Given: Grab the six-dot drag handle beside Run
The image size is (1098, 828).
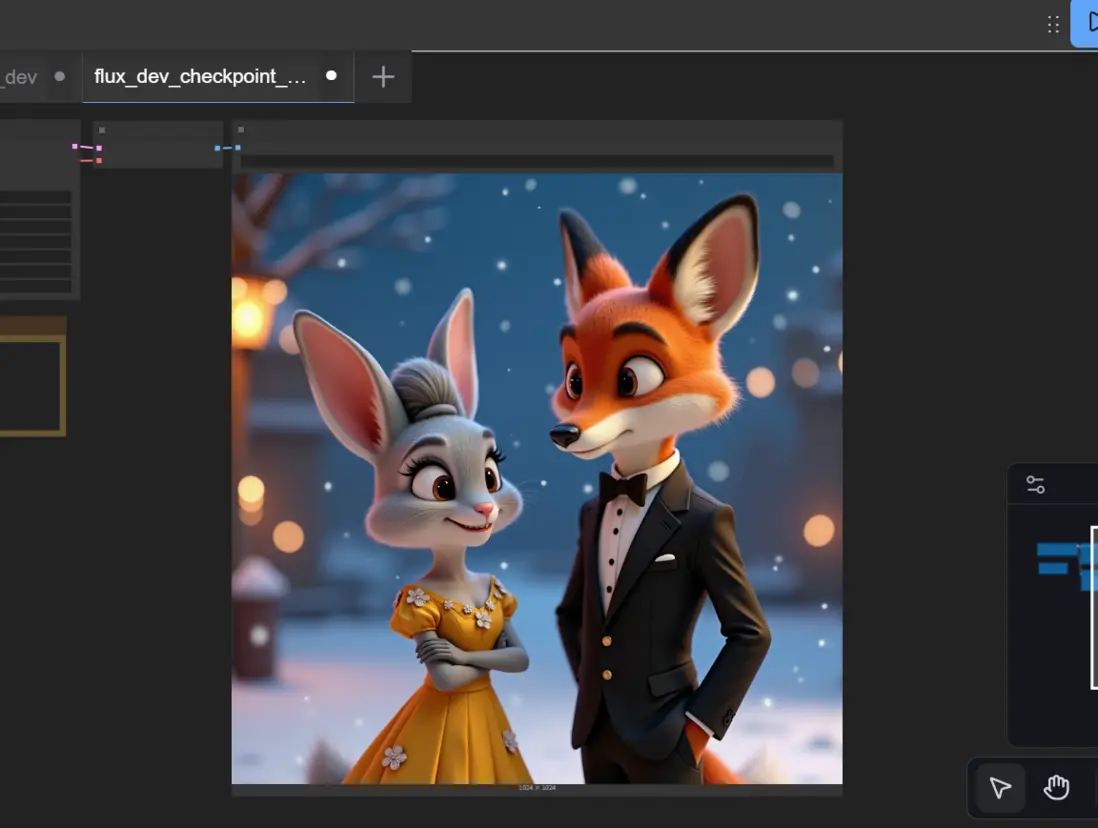Looking at the screenshot, I should 1053,24.
